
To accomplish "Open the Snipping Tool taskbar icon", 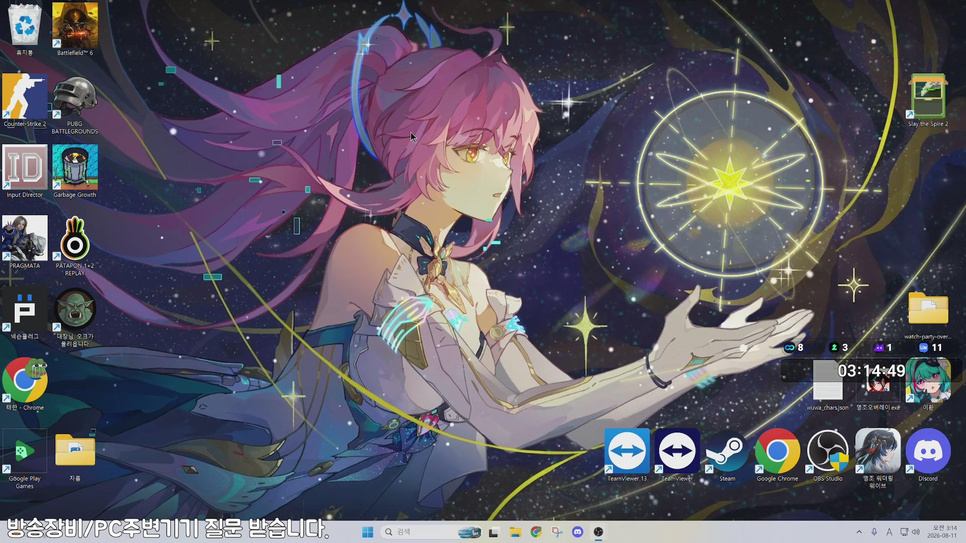I will tap(557, 532).
